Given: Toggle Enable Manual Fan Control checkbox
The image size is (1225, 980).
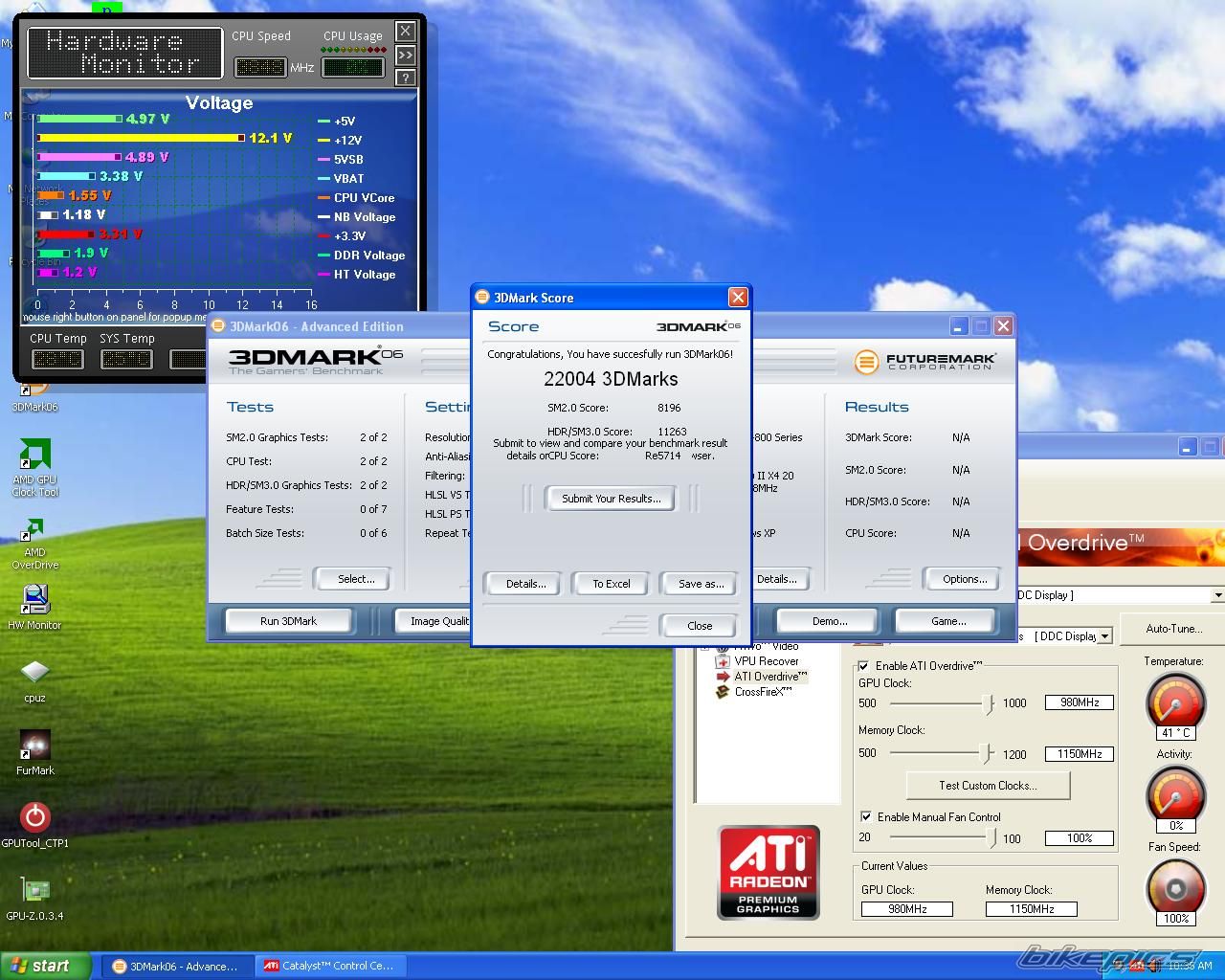Looking at the screenshot, I should click(866, 817).
